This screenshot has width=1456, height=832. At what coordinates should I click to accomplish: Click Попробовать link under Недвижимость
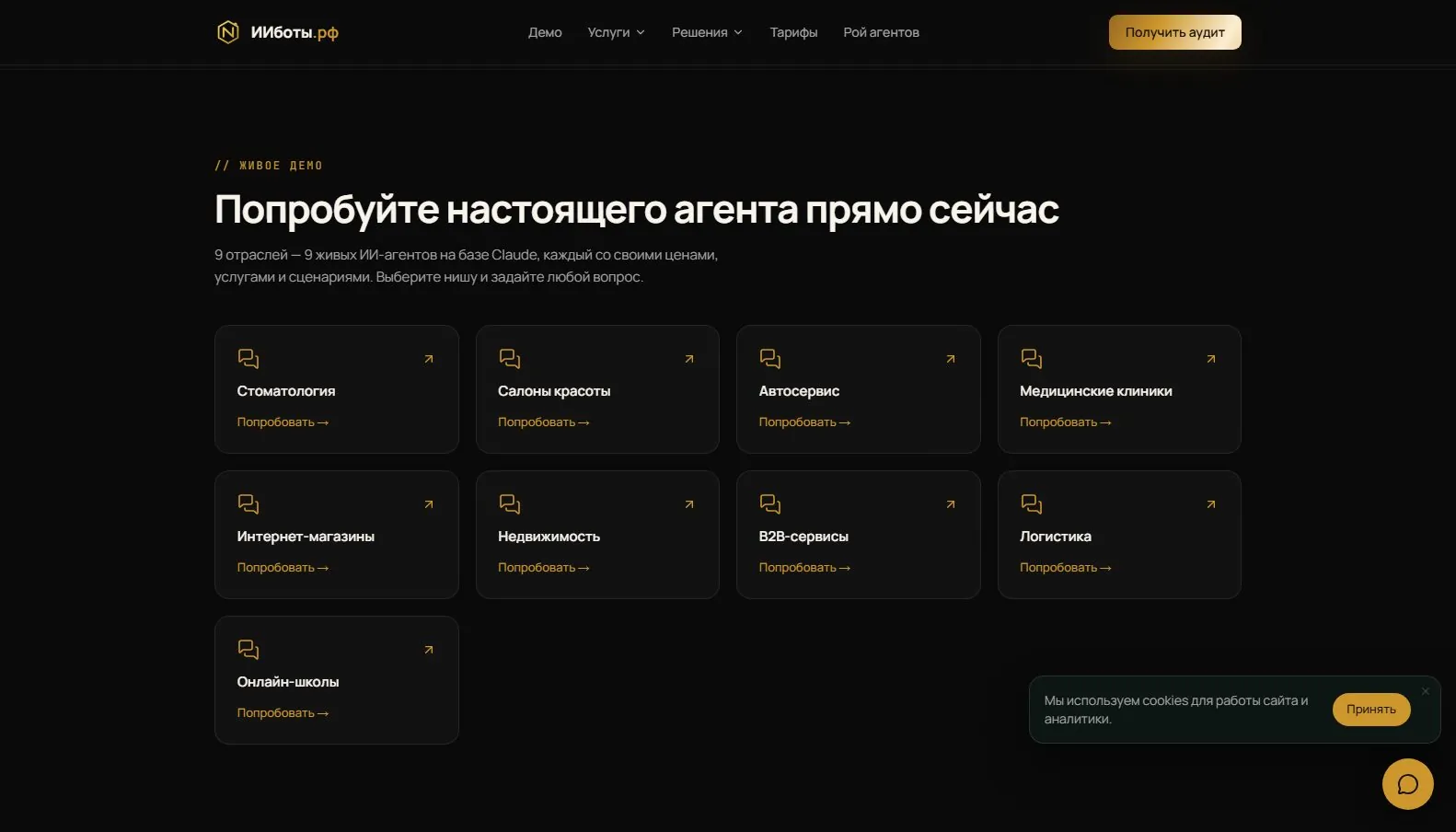tap(543, 568)
